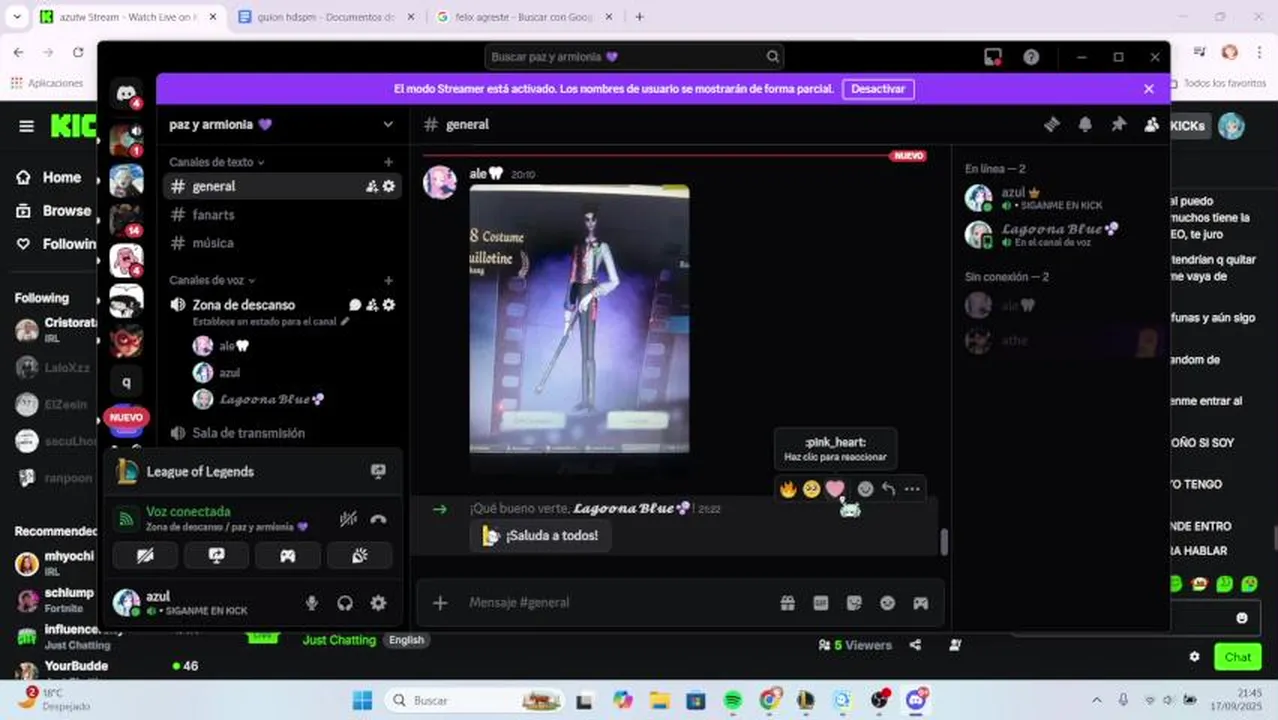Open the música text channel

(282, 243)
